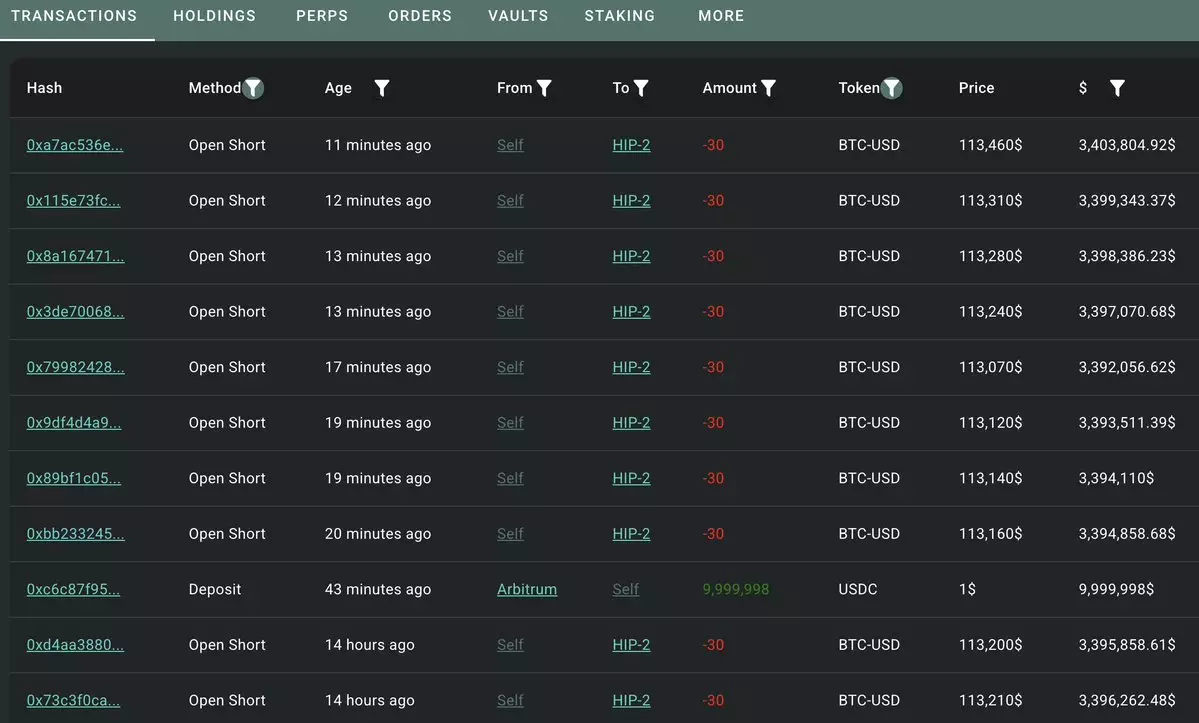Click the Token column filter icon
The image size is (1199, 723).
click(x=892, y=88)
